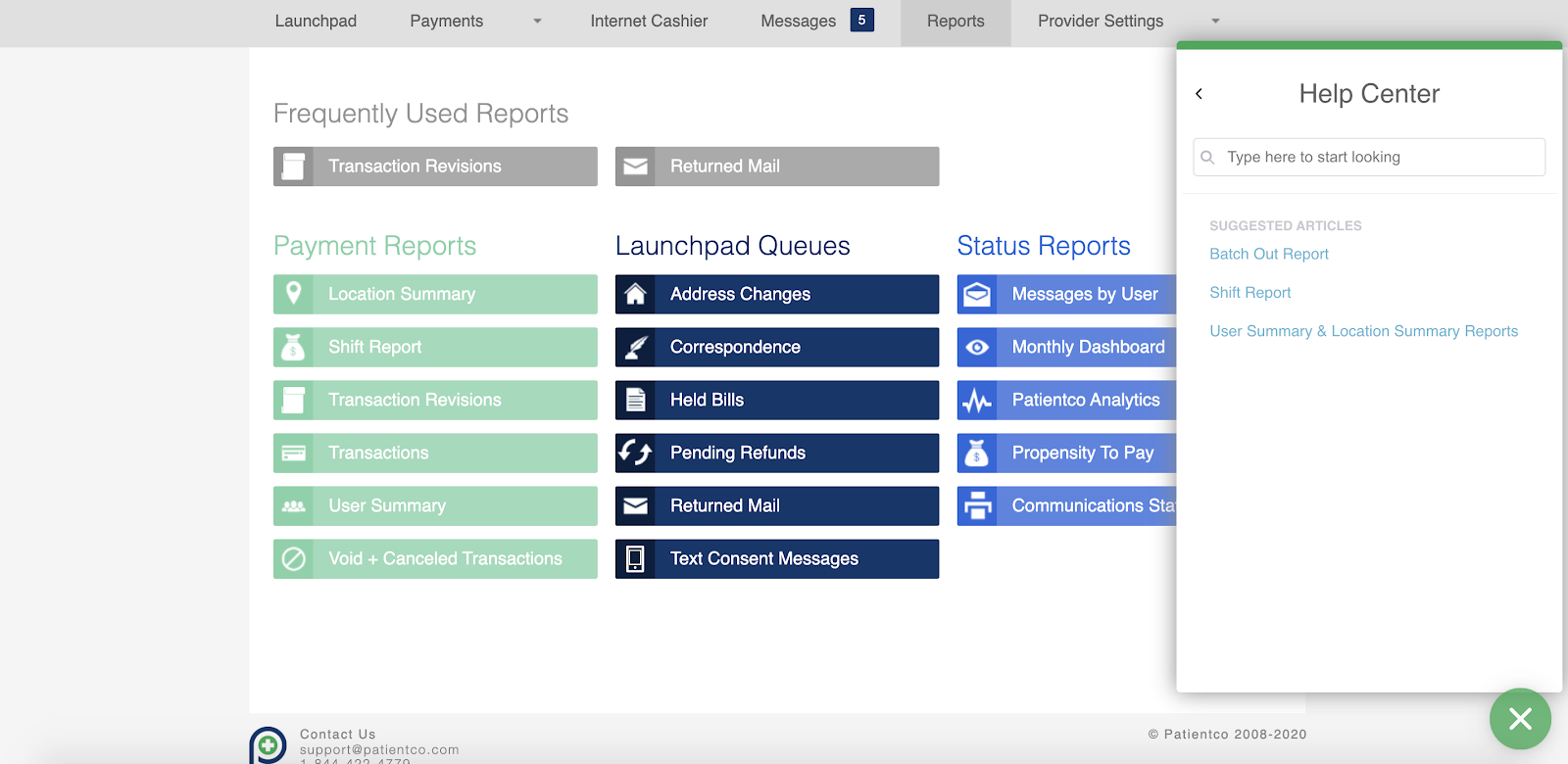The height and width of the screenshot is (764, 1568).
Task: Go back using Help Center chevron
Action: click(x=1199, y=94)
